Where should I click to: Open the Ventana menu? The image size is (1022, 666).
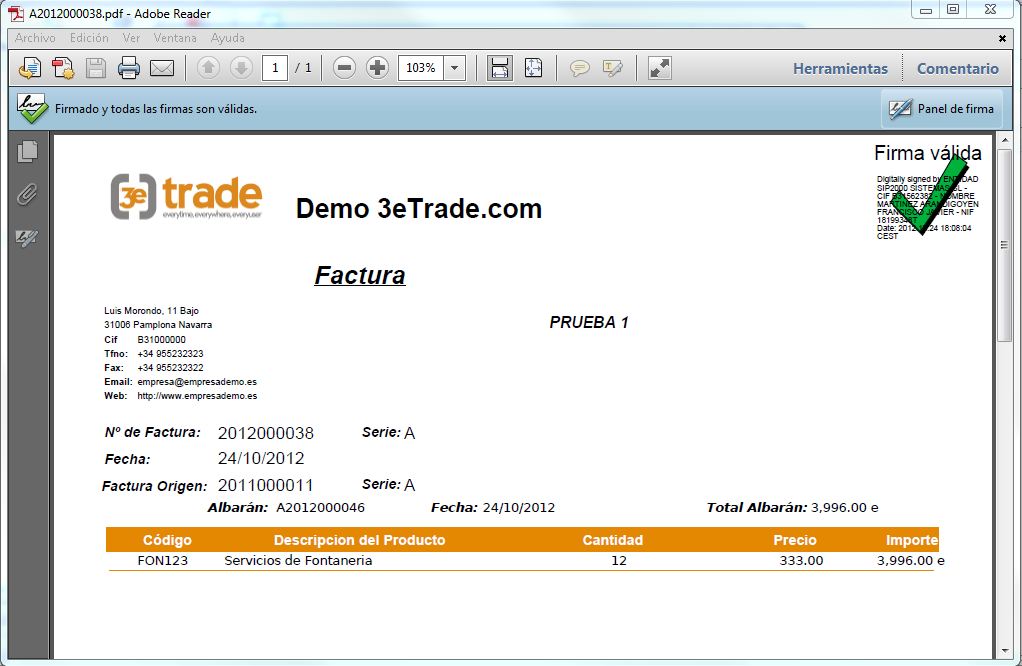coord(175,38)
